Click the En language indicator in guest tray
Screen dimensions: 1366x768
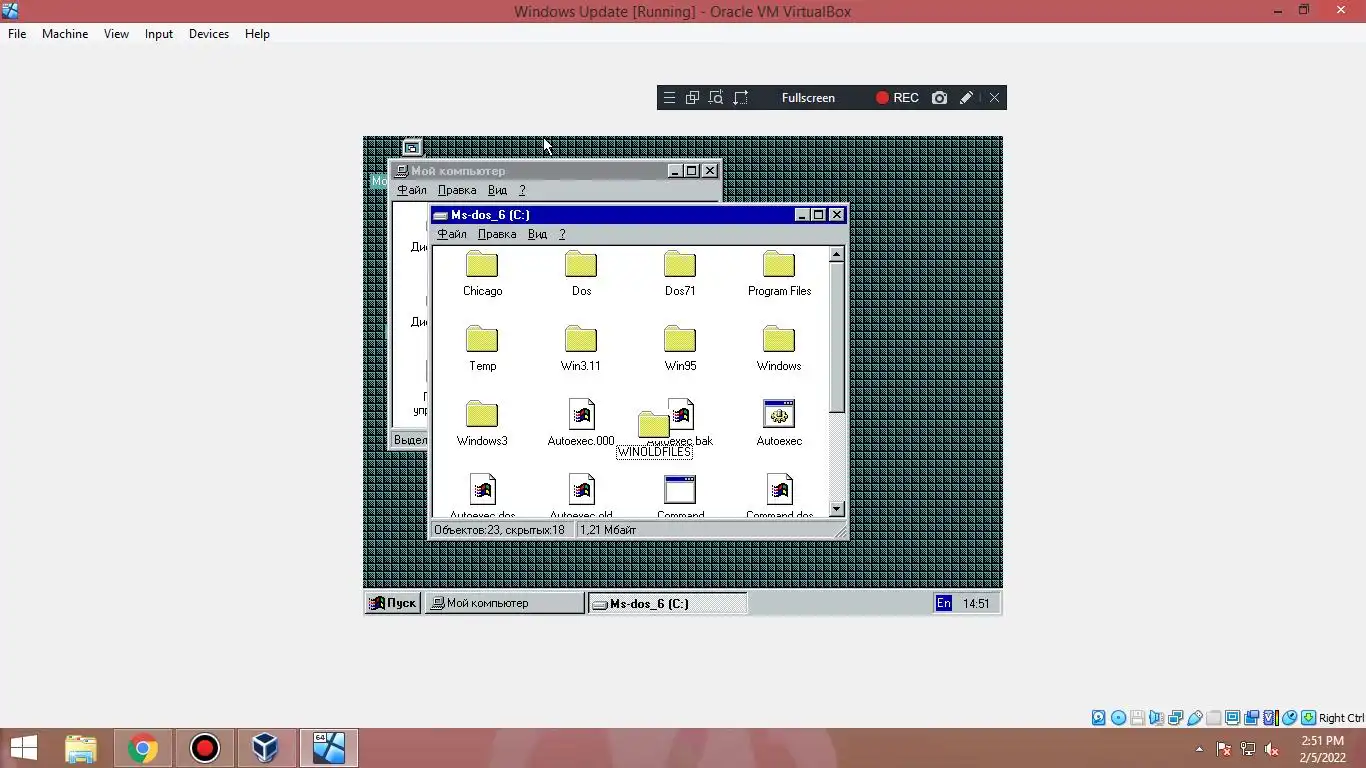click(x=944, y=603)
